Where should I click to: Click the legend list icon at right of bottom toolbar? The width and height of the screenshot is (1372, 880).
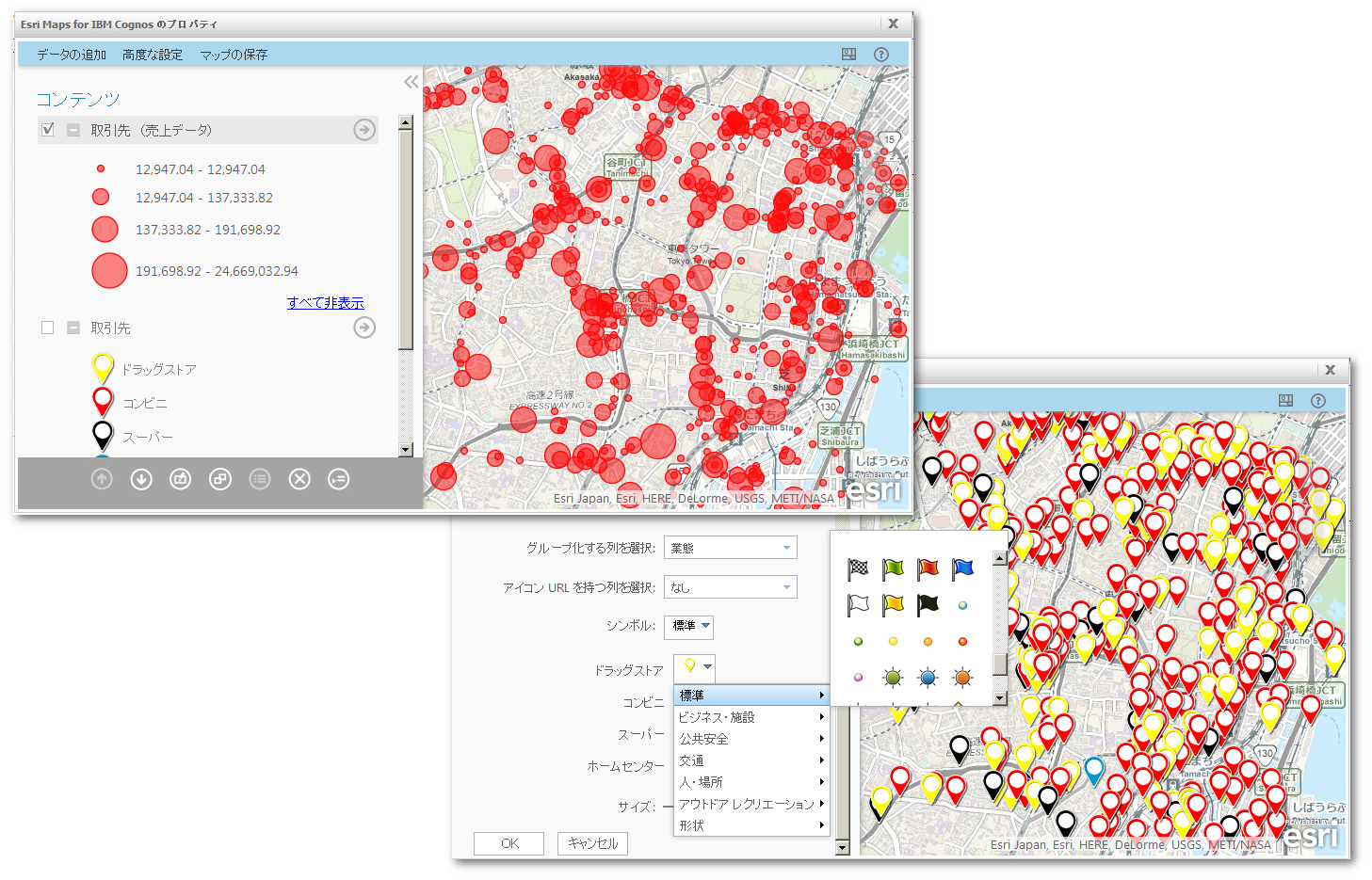tap(339, 479)
